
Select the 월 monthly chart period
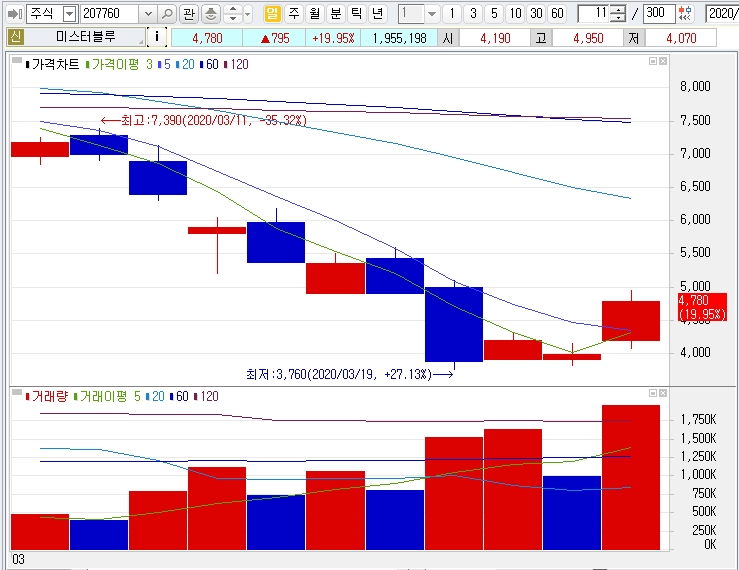click(x=315, y=13)
